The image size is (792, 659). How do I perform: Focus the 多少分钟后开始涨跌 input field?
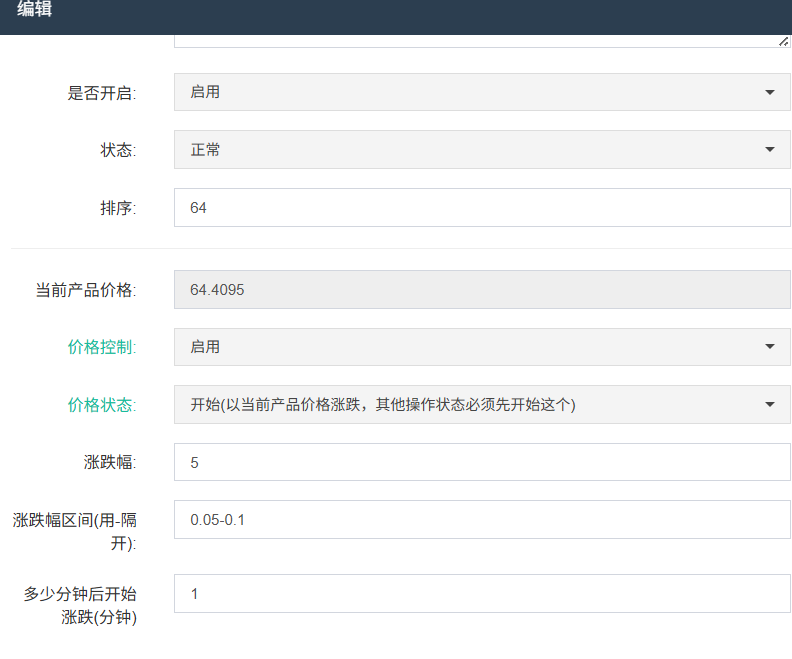pyautogui.click(x=481, y=594)
